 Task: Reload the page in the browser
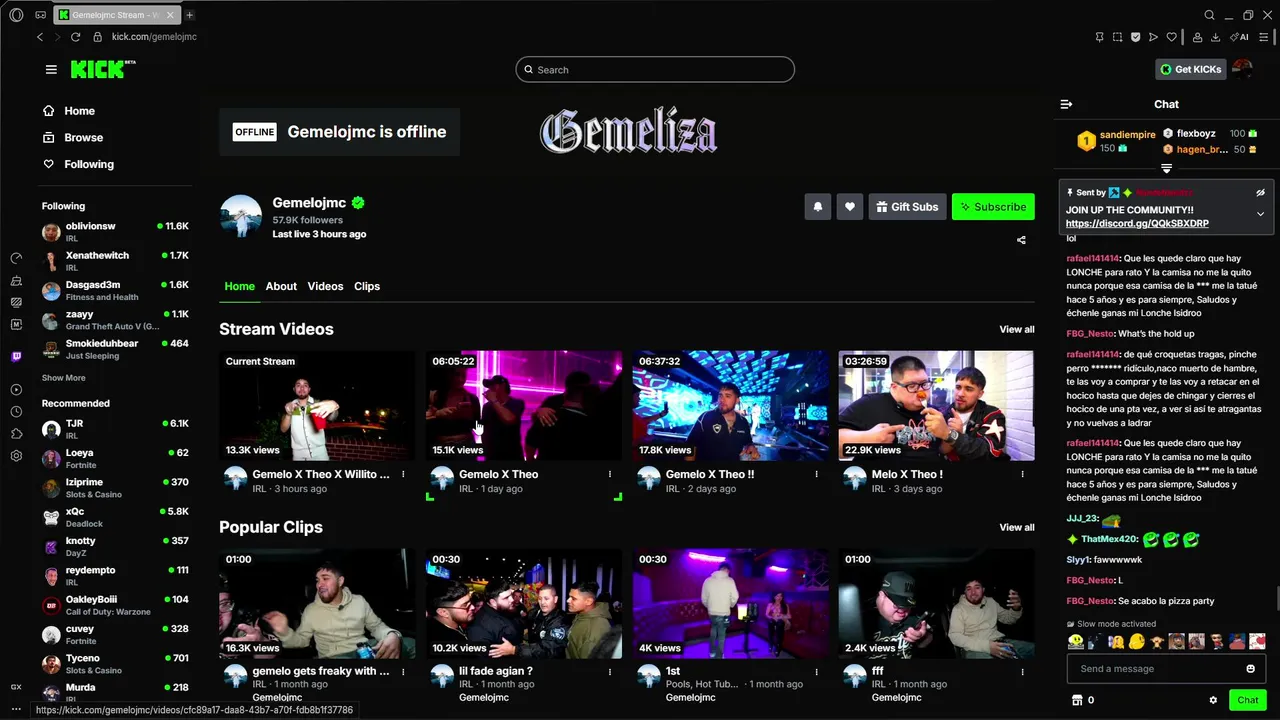[x=77, y=37]
